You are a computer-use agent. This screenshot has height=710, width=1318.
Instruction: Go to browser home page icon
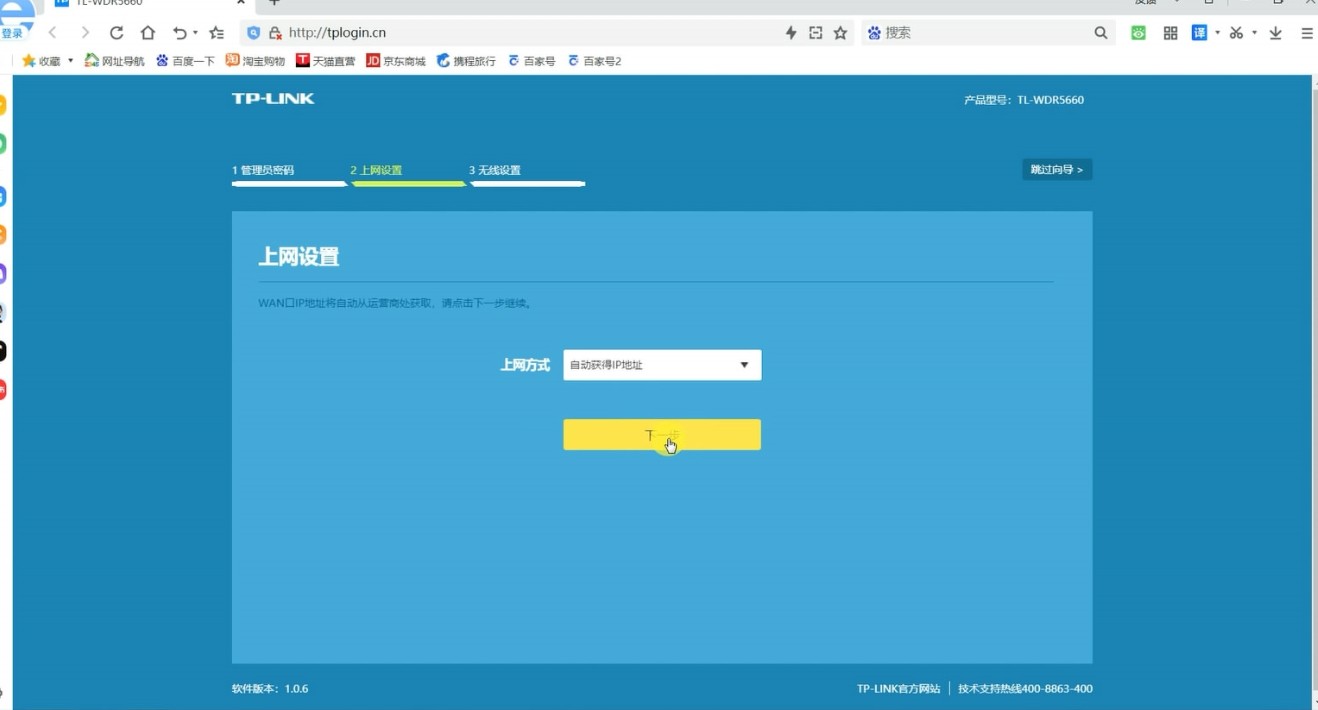pos(148,33)
